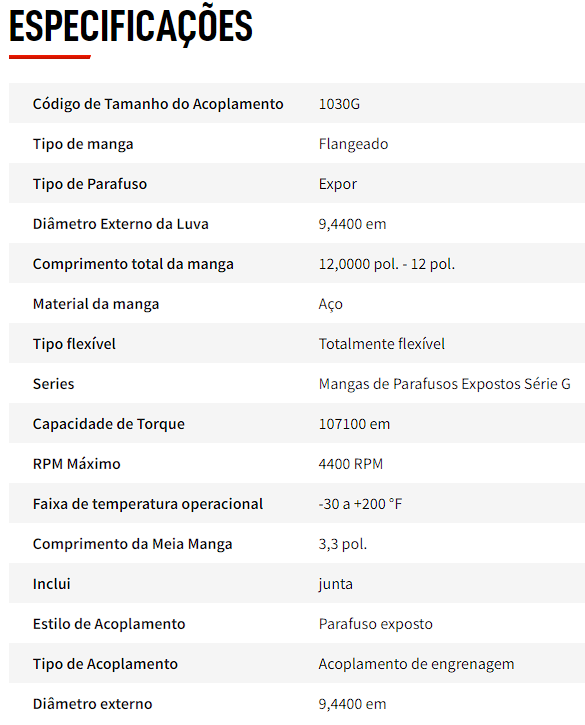Click the 12,0000 pol. - 12 pol. value
The height and width of the screenshot is (725, 585).
pyautogui.click(x=387, y=264)
